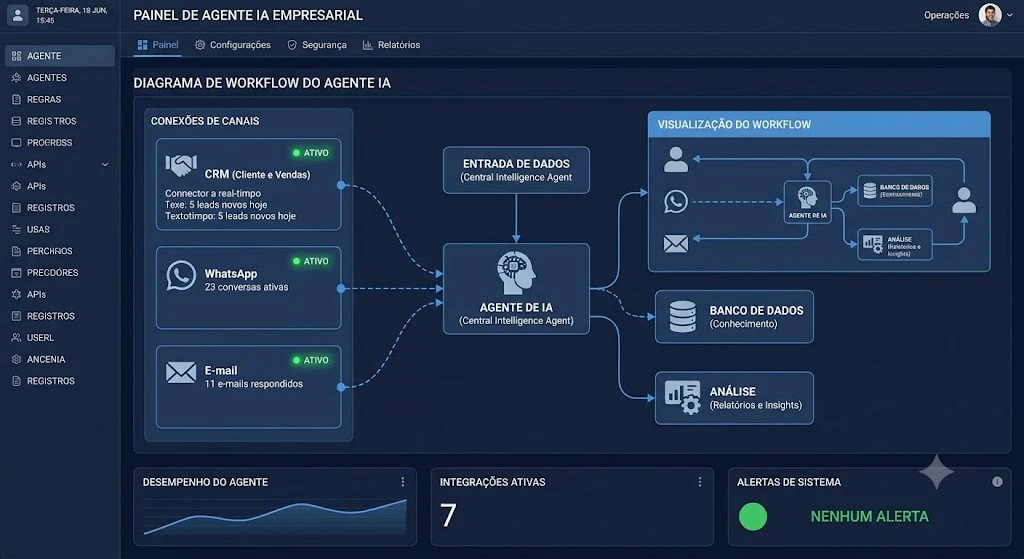Open the Relatórios tab
Image resolution: width=1024 pixels, height=559 pixels.
(x=391, y=45)
